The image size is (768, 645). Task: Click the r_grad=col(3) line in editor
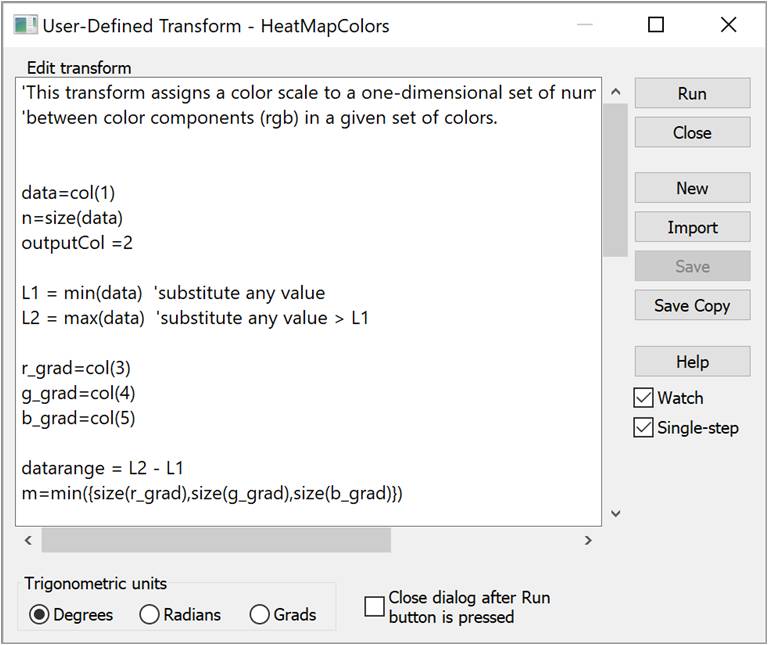tap(76, 367)
